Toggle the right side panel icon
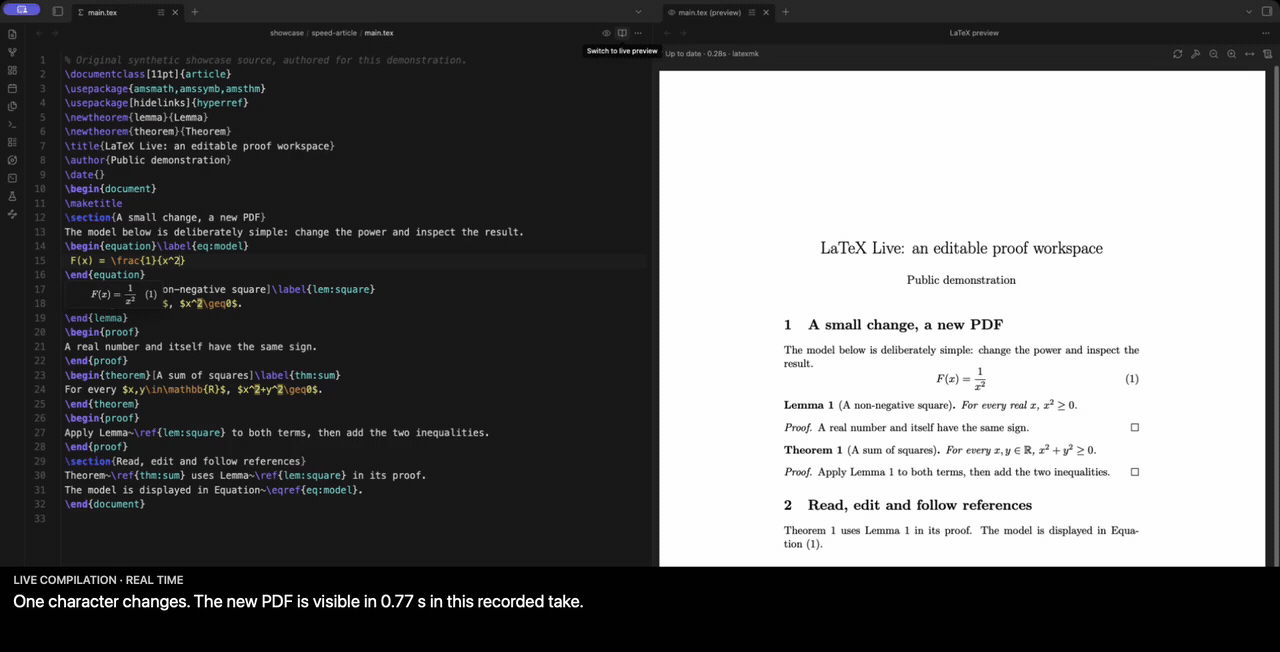1280x652 pixels. [1266, 12]
